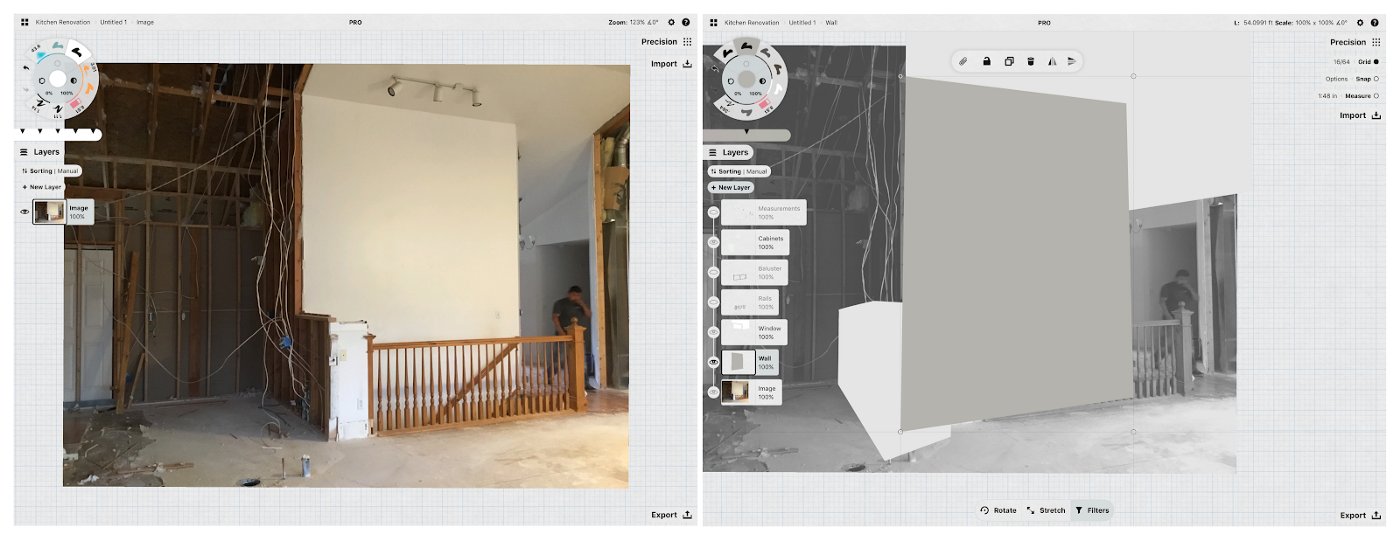Open Filters option at bottom
This screenshot has height=540, width=1400.
click(x=1092, y=510)
